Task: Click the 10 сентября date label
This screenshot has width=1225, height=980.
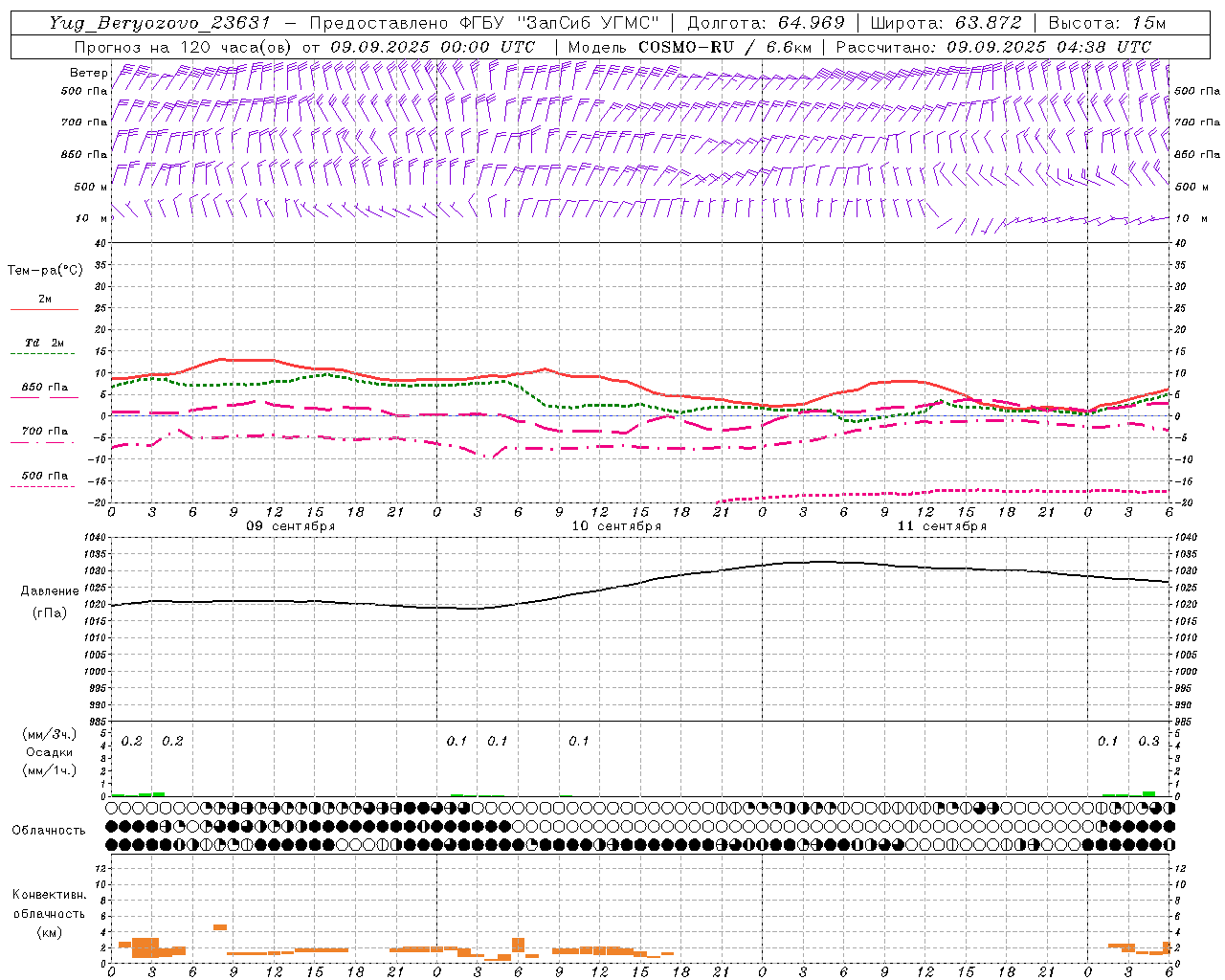Action: click(616, 526)
